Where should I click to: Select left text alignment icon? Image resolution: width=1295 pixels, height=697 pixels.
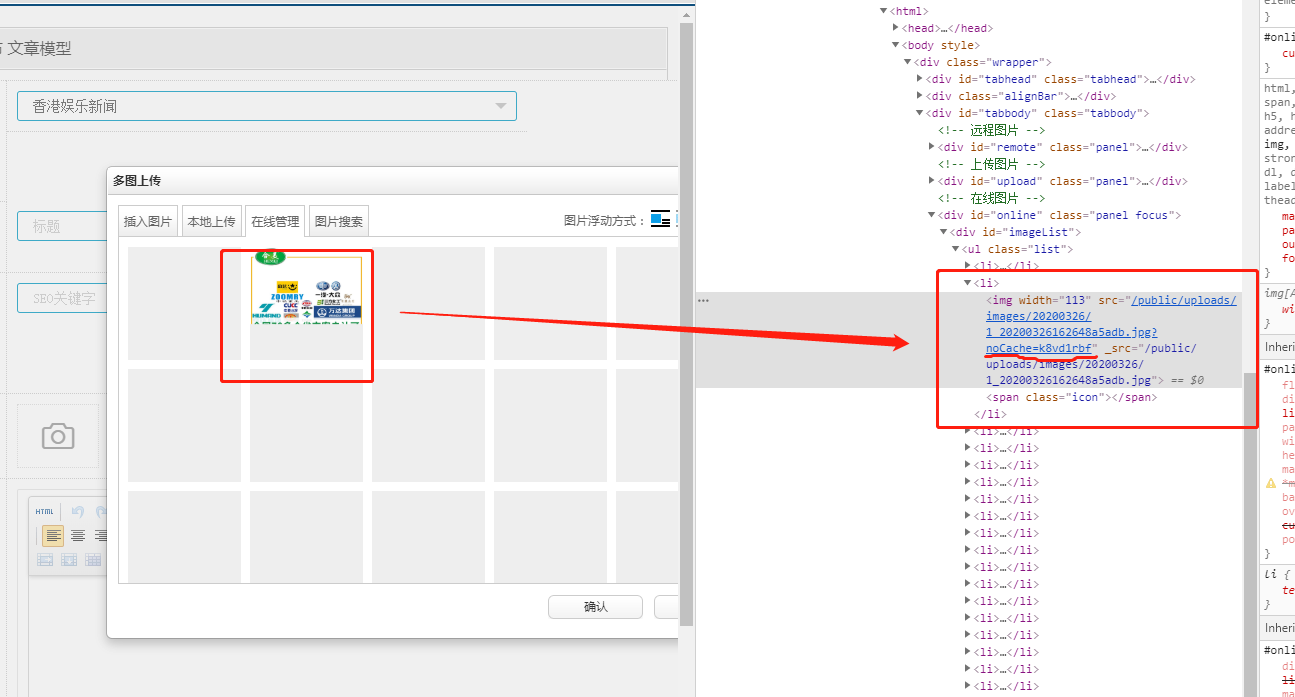53,536
